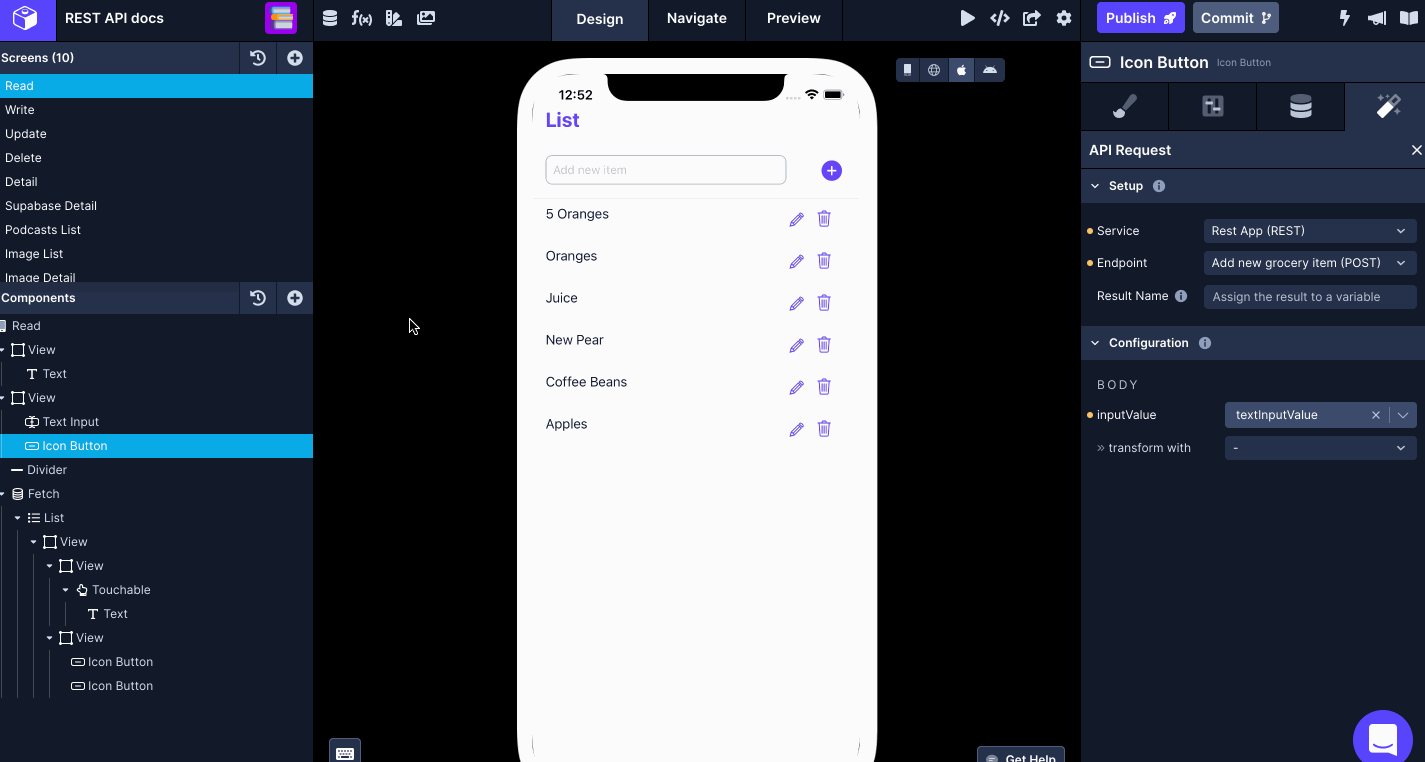Click the Oranges list item
This screenshot has height=762, width=1425.
tap(571, 256)
